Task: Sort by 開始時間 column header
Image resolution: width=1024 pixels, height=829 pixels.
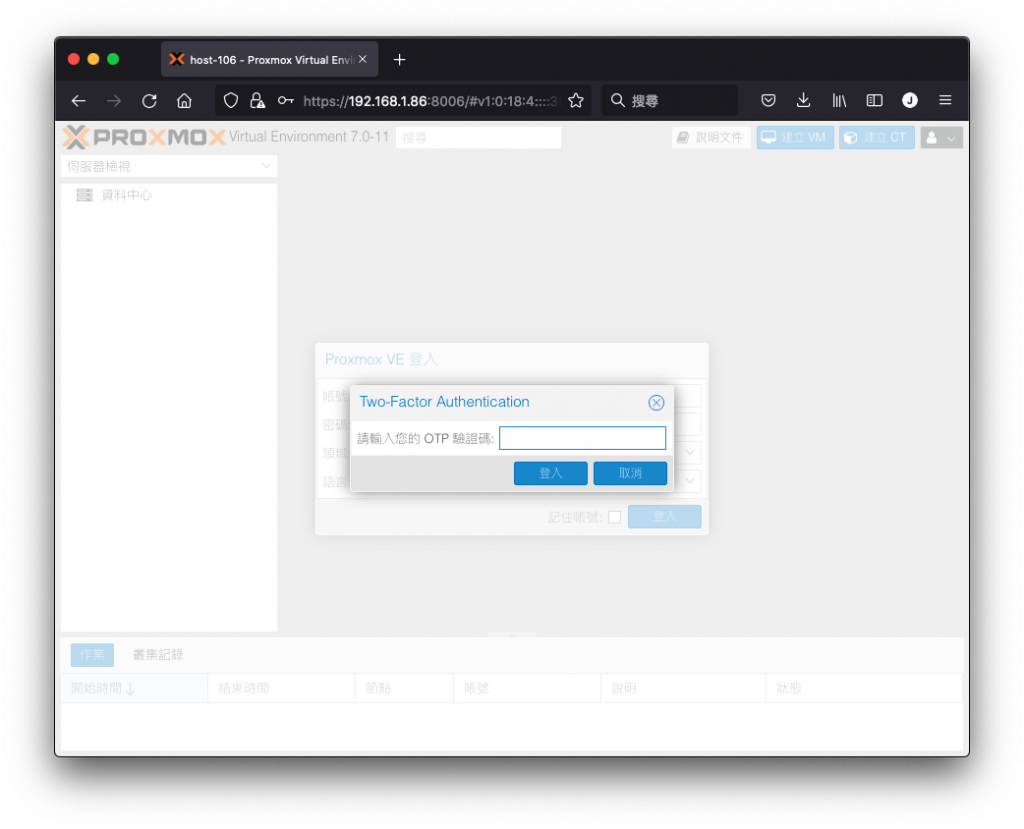Action: (135, 689)
